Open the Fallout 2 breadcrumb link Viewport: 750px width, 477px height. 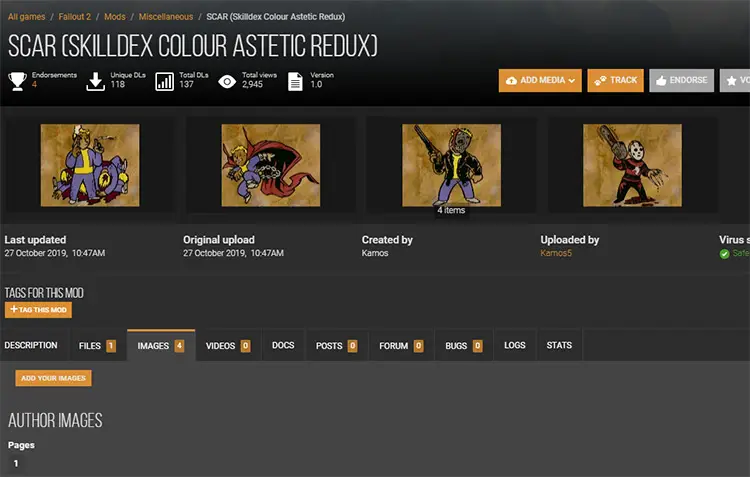click(74, 17)
